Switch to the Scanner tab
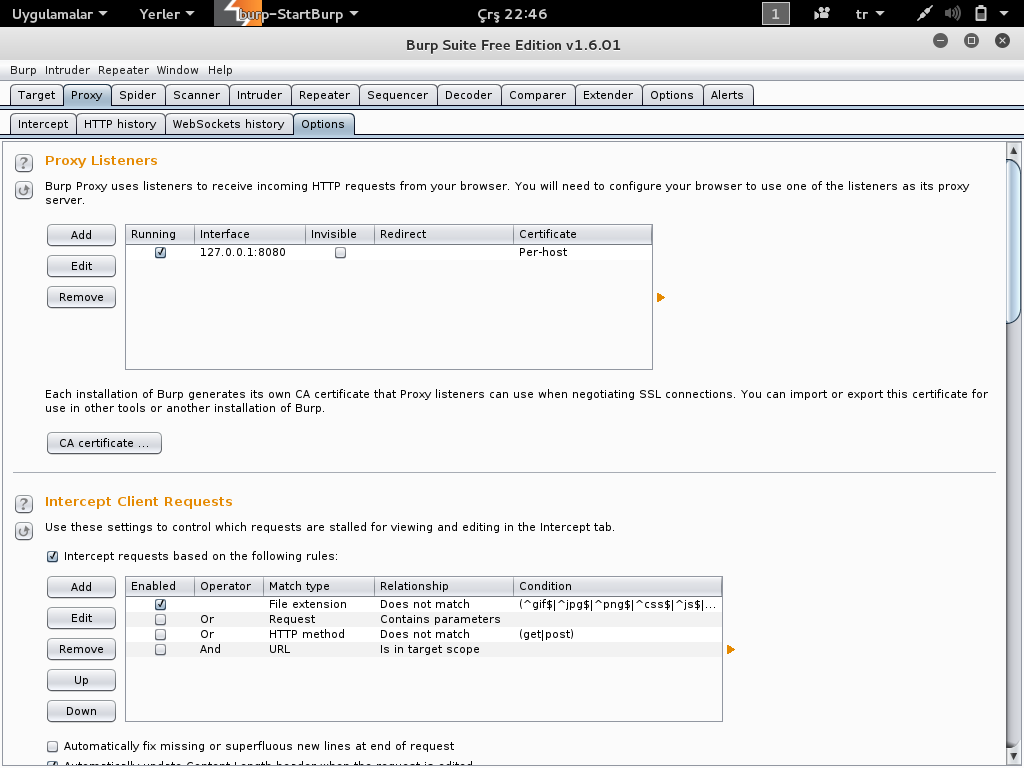1024x768 pixels. click(197, 95)
